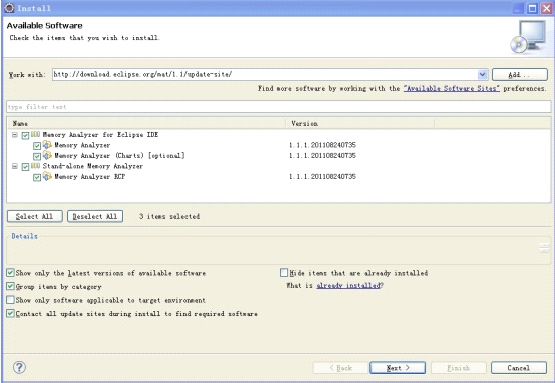Click the Next > button
The width and height of the screenshot is (555, 383).
397,368
